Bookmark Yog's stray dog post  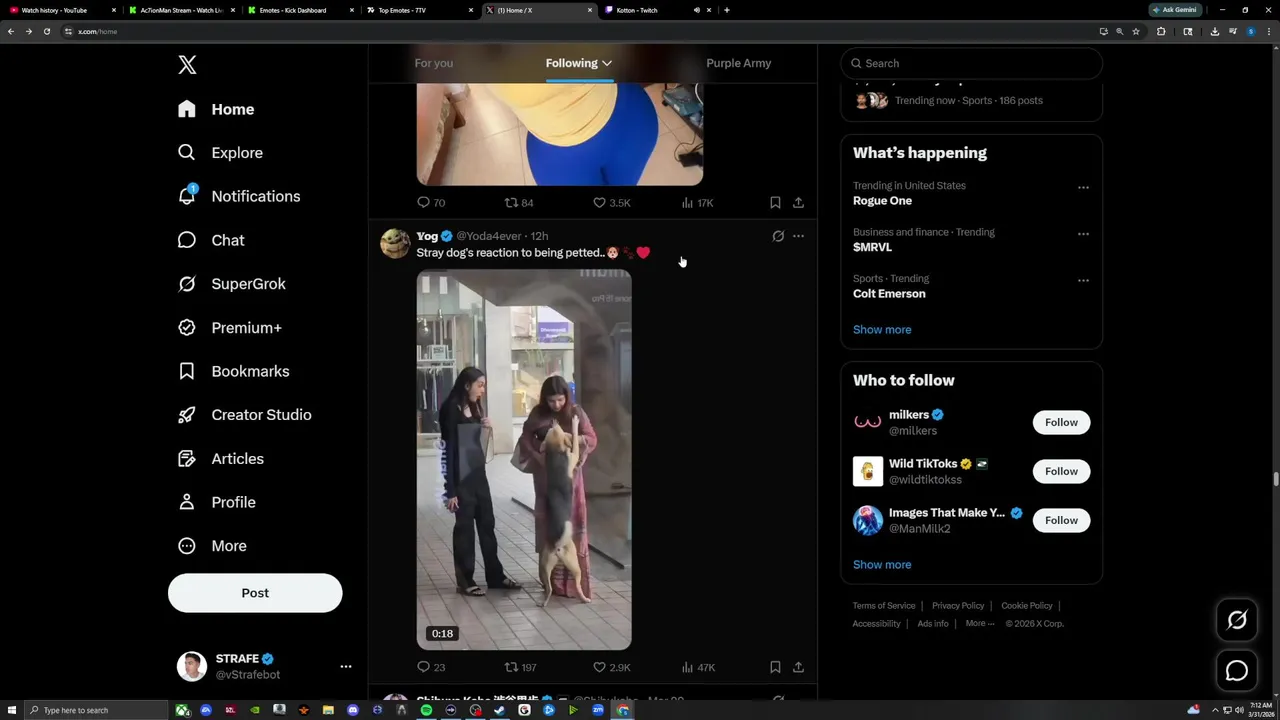click(775, 667)
